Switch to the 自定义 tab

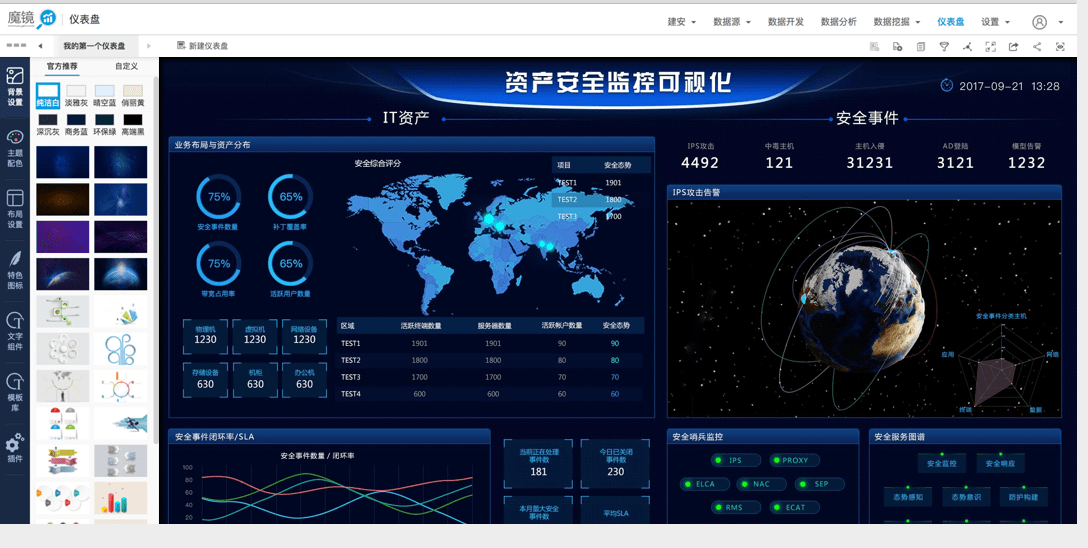(126, 67)
